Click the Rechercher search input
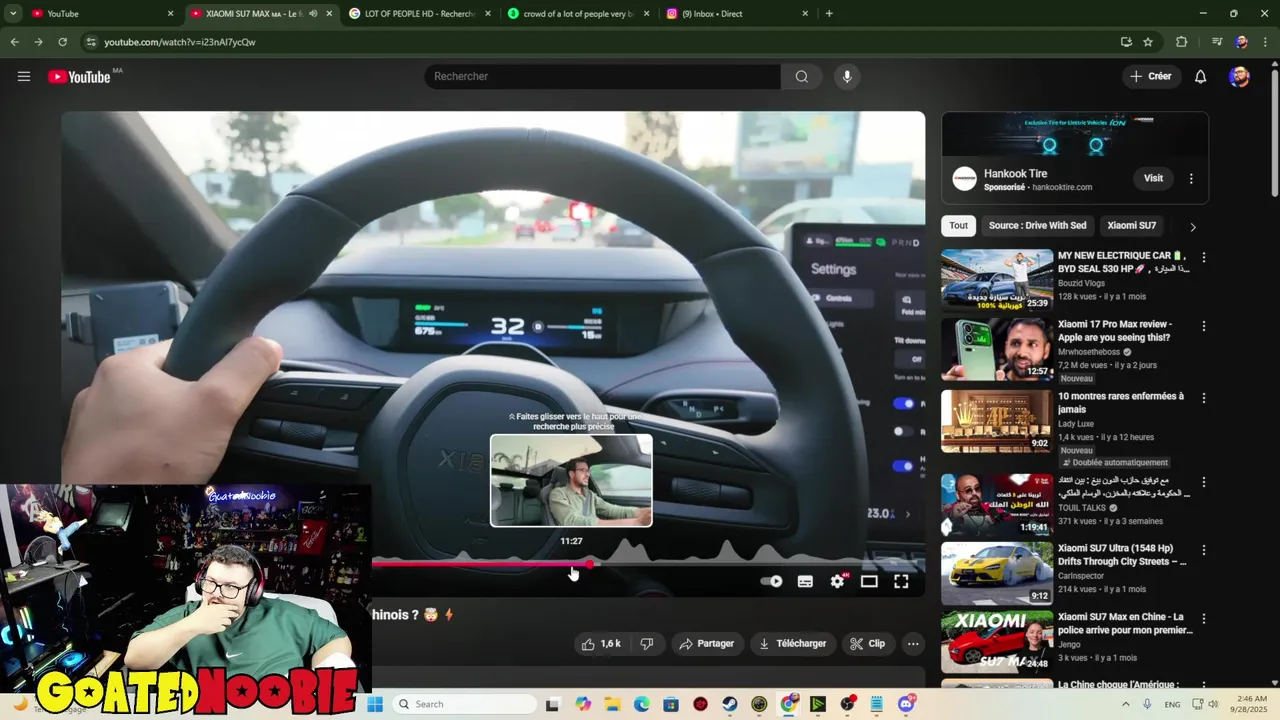This screenshot has width=1280, height=720. [603, 77]
